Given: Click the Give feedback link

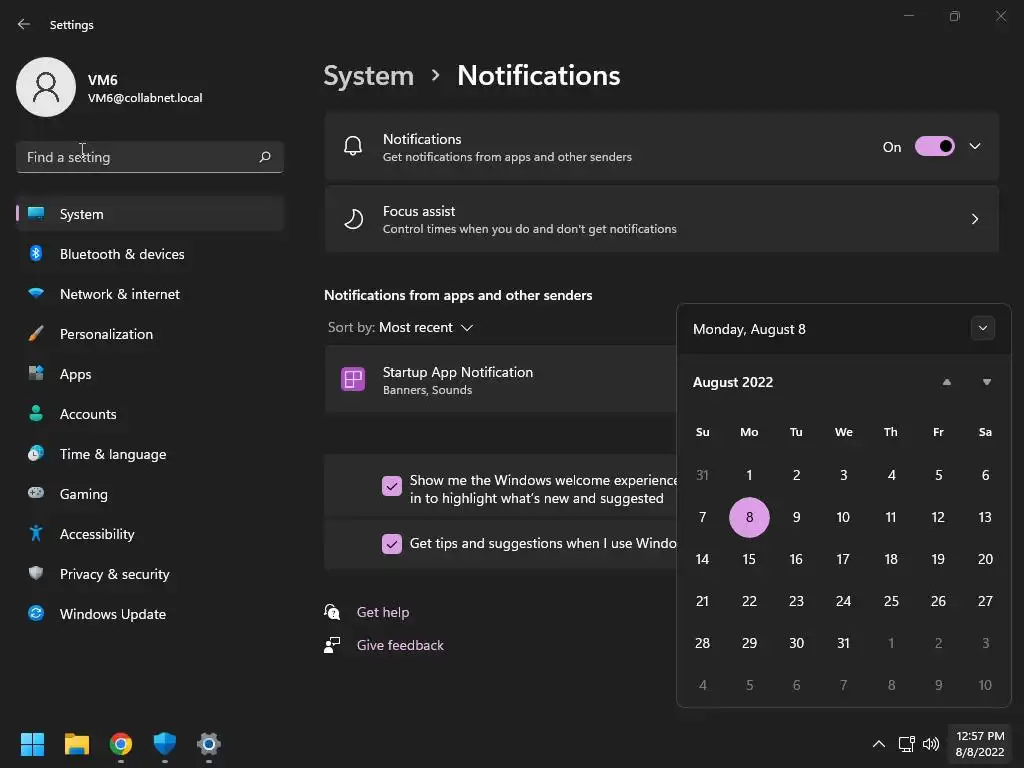Looking at the screenshot, I should pos(400,645).
